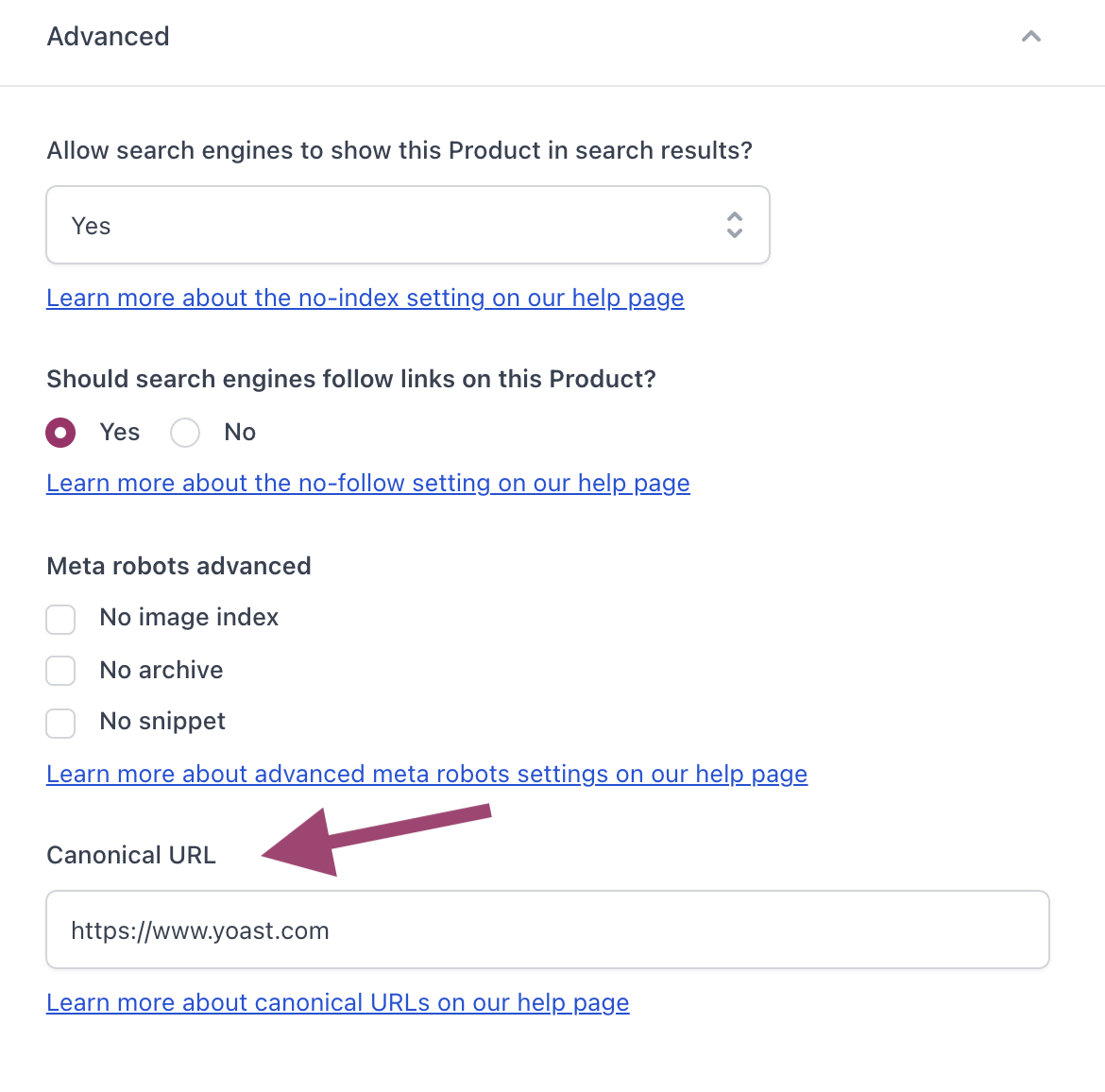Enable the No snippet checkbox

(x=60, y=723)
